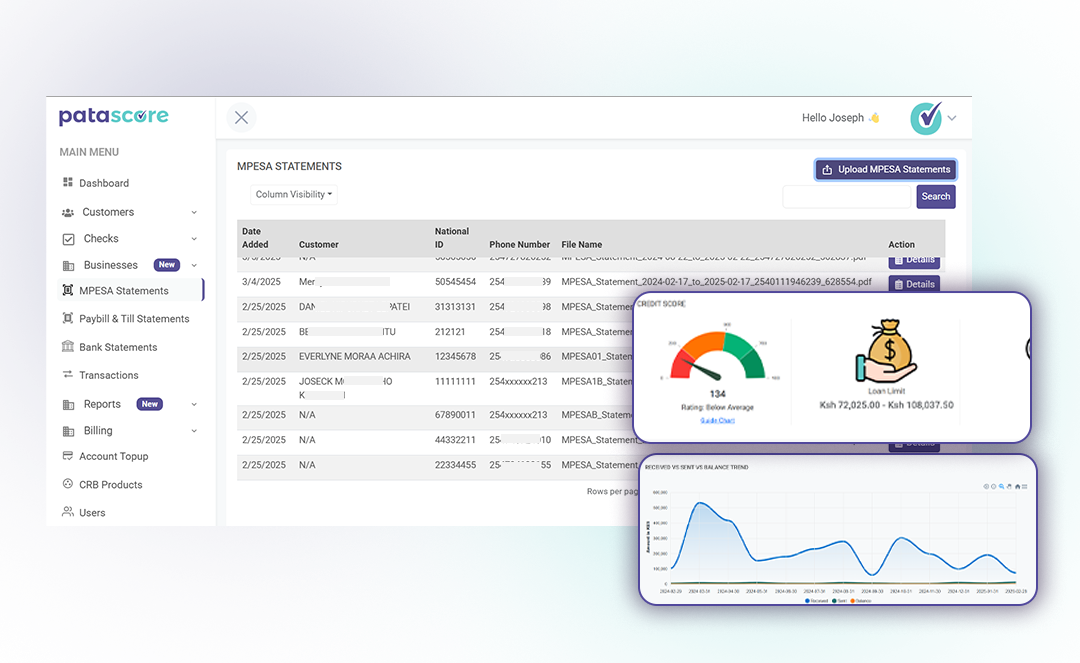The image size is (1080, 663).
Task: Click National ID 50545454
Action: coord(455,282)
